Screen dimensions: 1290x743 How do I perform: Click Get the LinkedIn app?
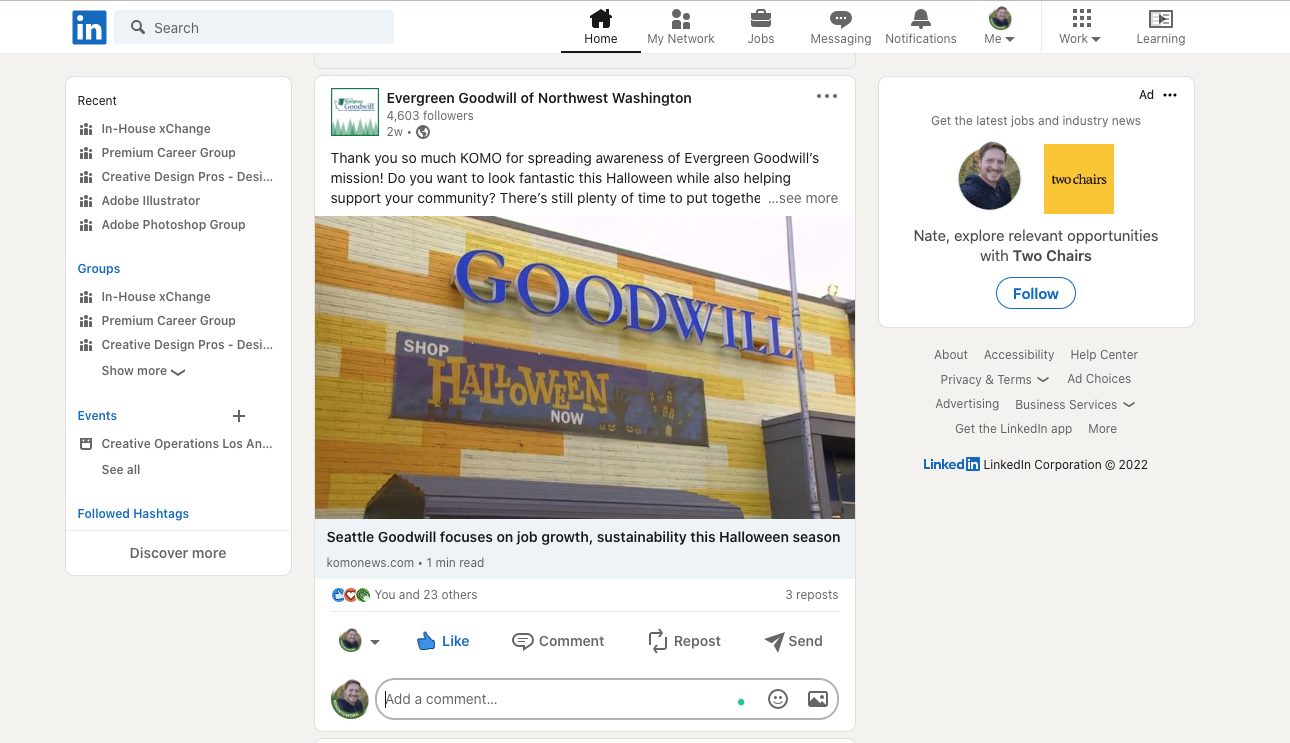[1013, 429]
